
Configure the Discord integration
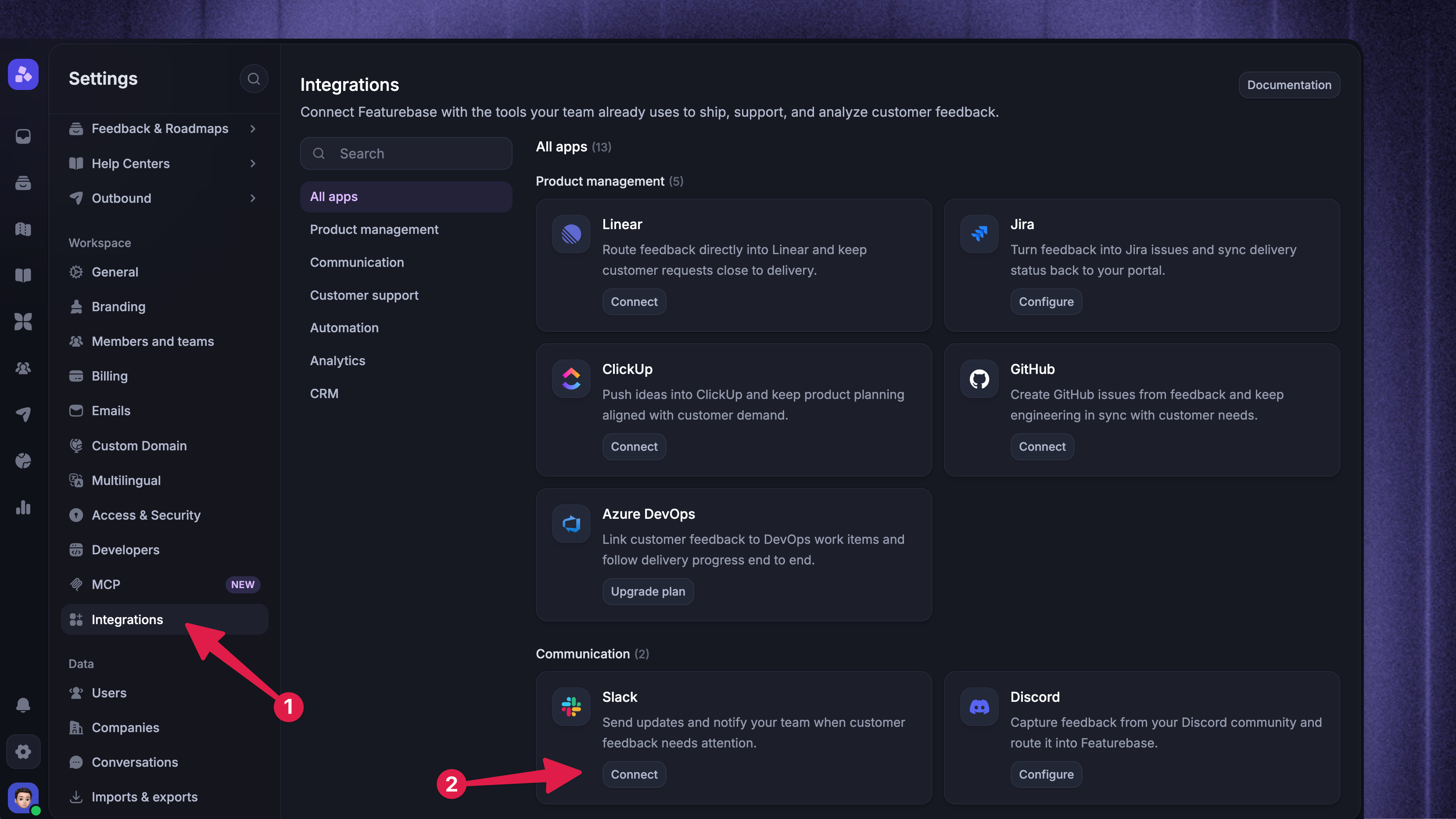coord(1046,774)
